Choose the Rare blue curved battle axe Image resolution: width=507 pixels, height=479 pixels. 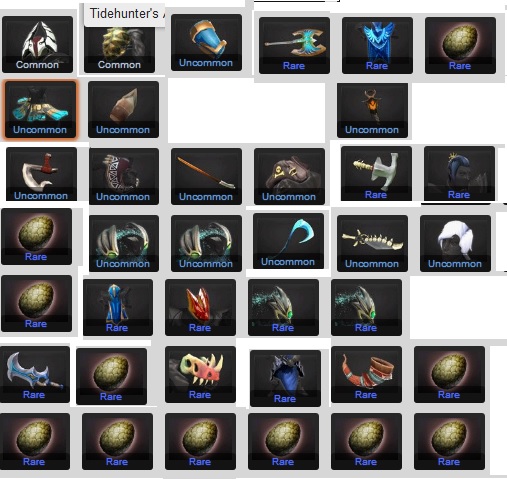35,374
